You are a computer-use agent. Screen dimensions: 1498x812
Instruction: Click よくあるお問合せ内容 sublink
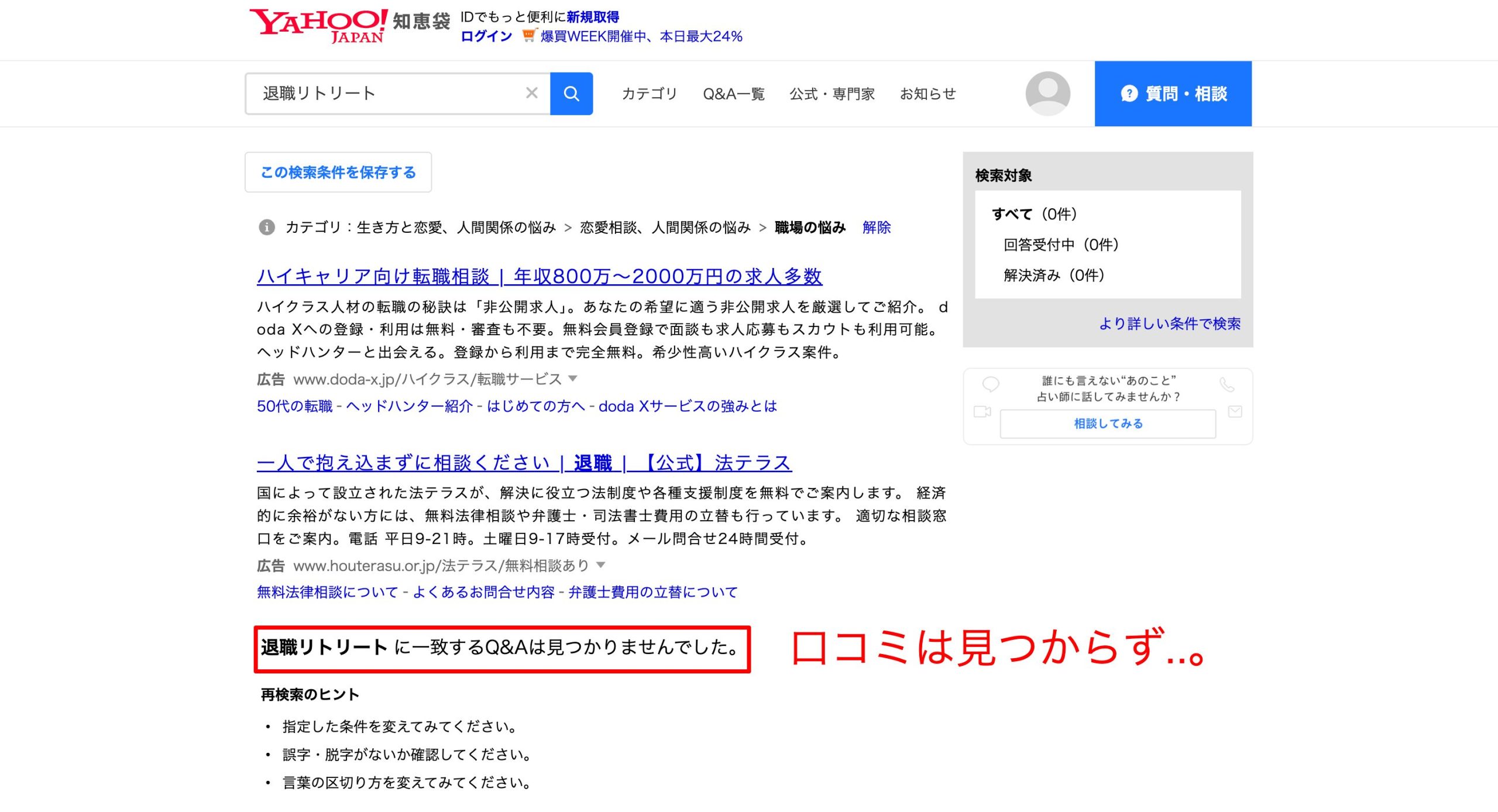pos(484,592)
